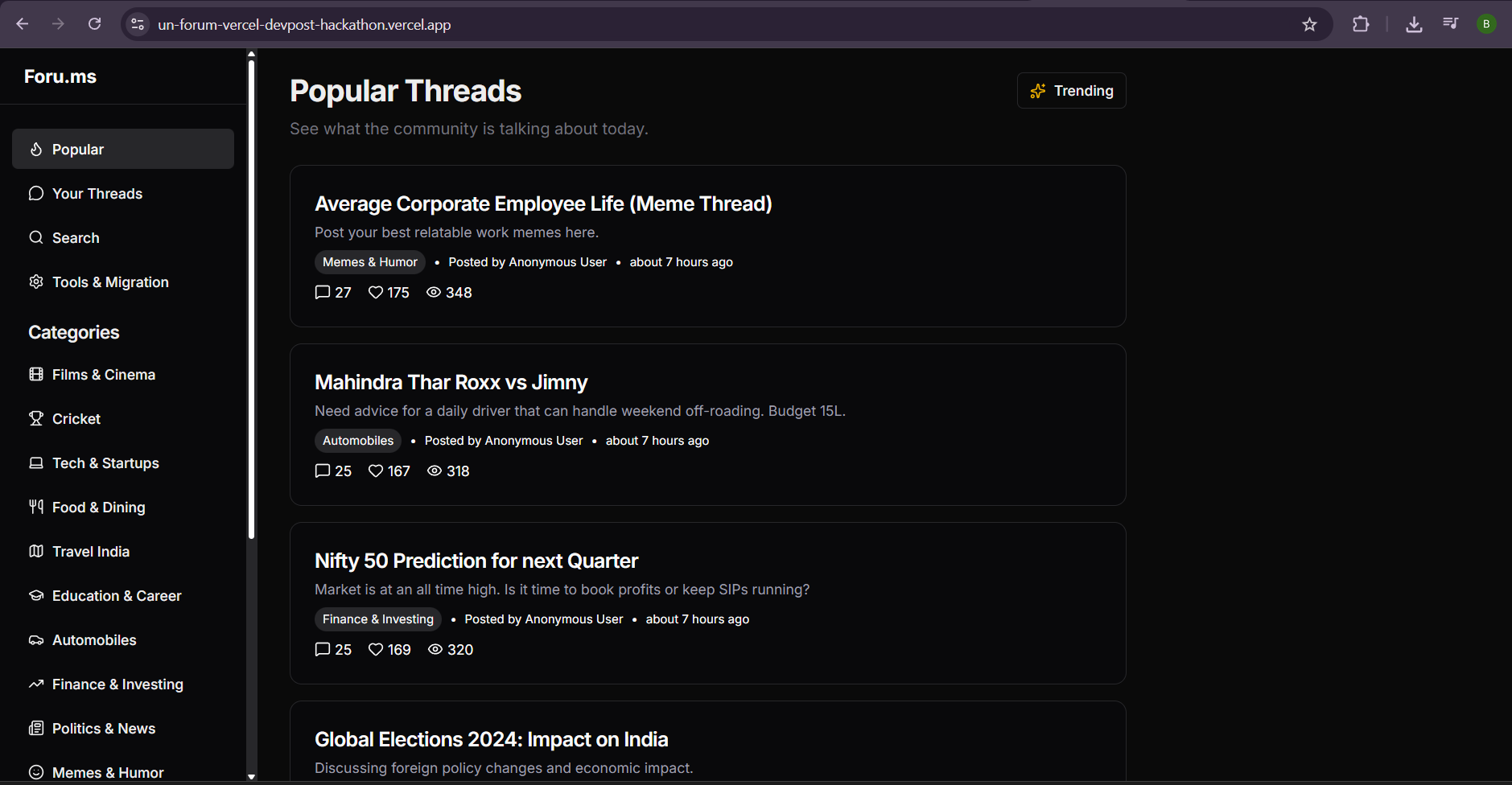1512x785 pixels.
Task: Click the Finance & Investing trend icon
Action: coord(36,684)
